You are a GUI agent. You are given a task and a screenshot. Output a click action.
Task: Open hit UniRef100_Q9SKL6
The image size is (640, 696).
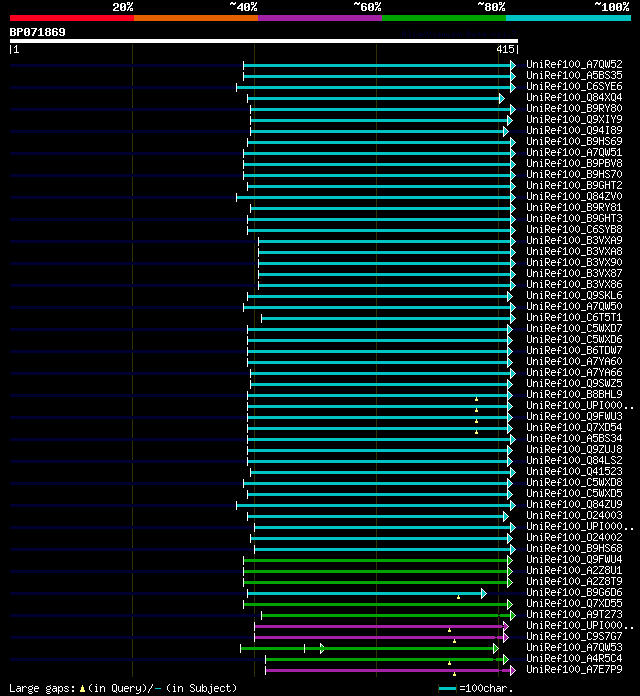[x=574, y=296]
